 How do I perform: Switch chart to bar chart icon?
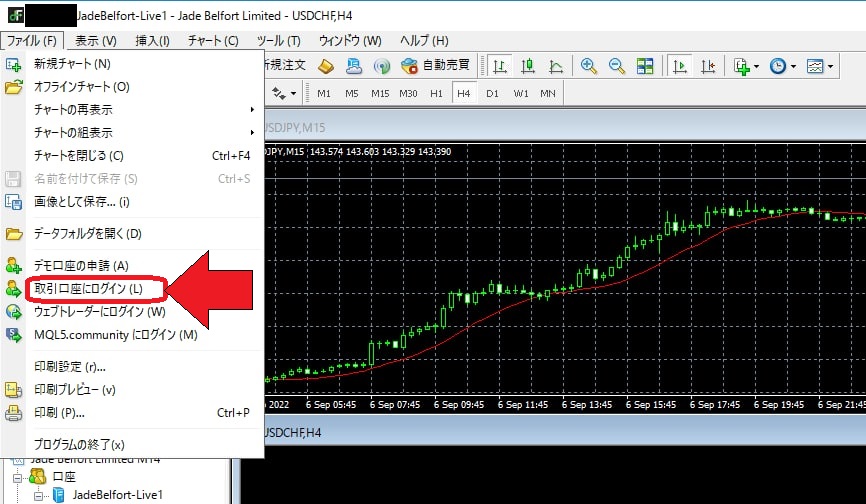point(499,66)
